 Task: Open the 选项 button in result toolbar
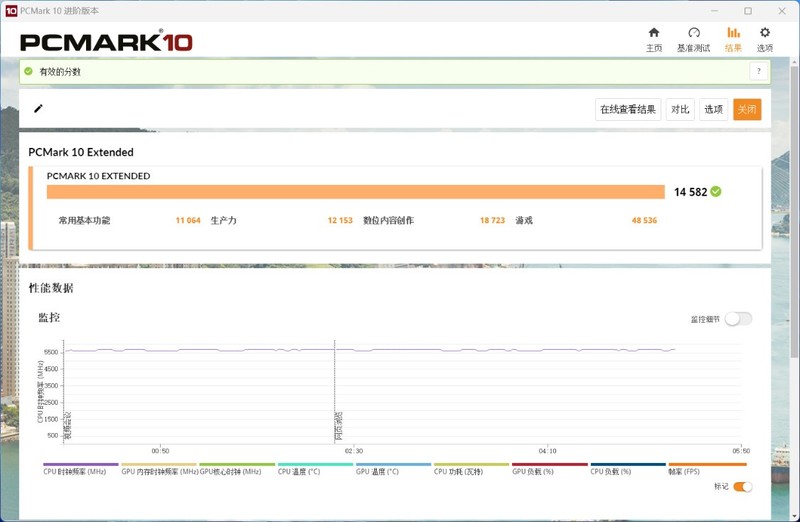pyautogui.click(x=713, y=109)
